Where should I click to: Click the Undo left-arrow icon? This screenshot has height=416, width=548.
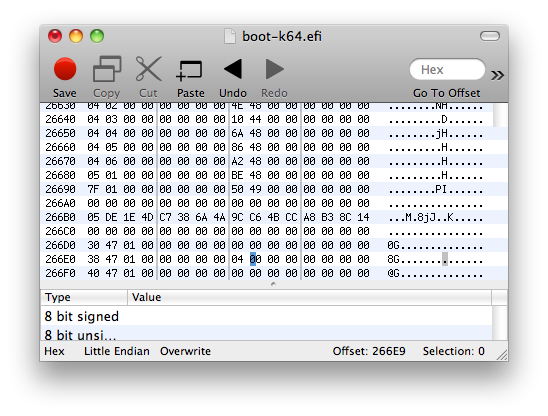(233, 69)
